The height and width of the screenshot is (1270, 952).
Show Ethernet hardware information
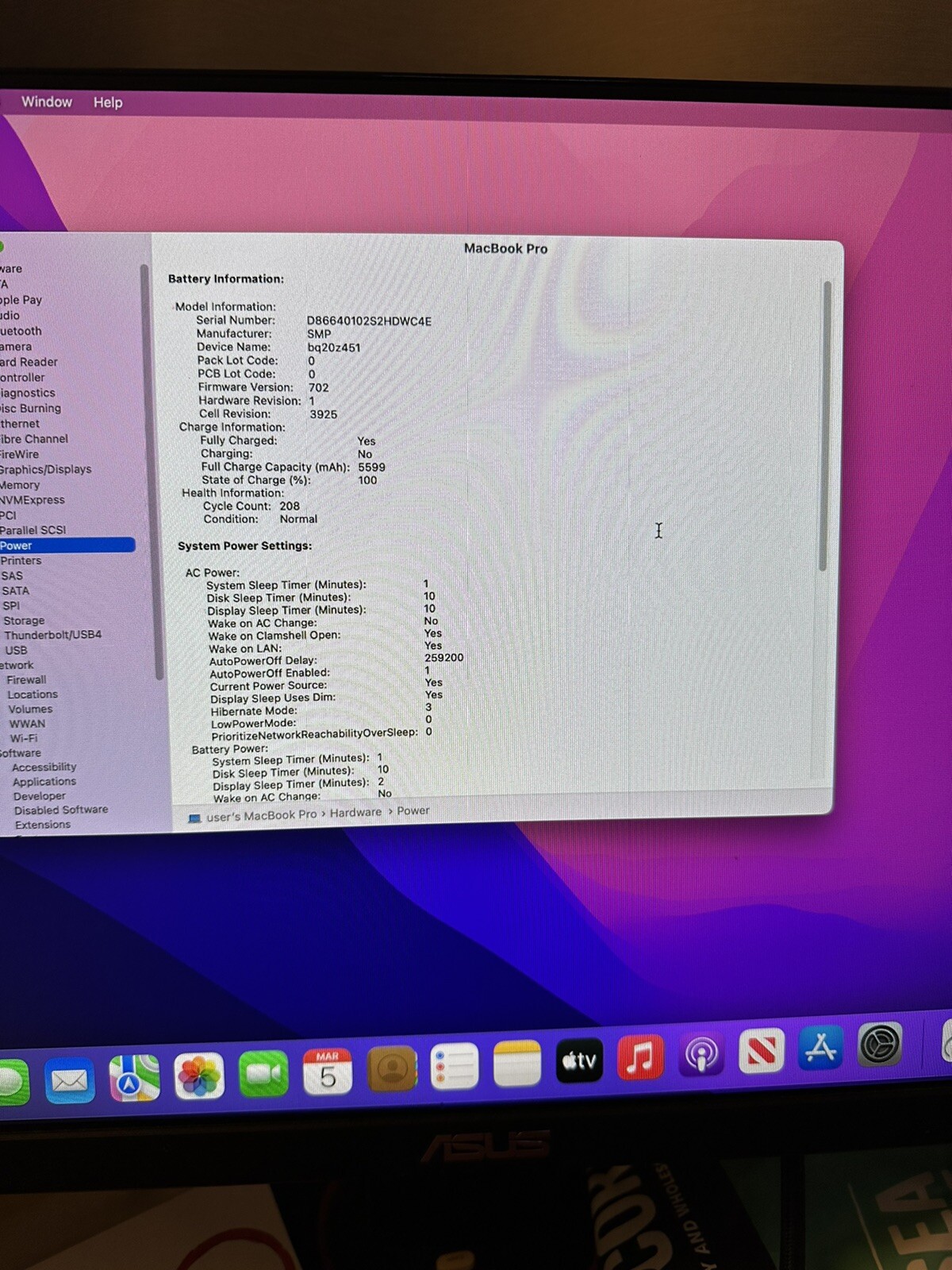[20, 424]
